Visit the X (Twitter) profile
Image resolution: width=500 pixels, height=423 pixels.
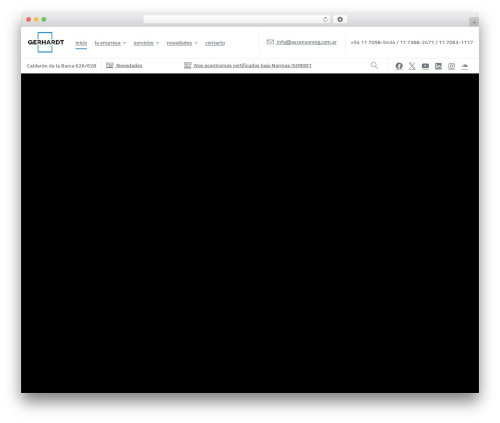pos(412,66)
